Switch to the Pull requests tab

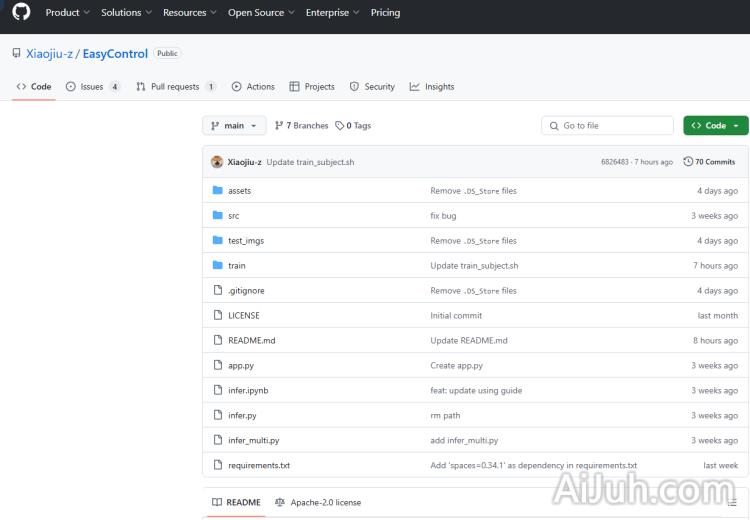(175, 87)
